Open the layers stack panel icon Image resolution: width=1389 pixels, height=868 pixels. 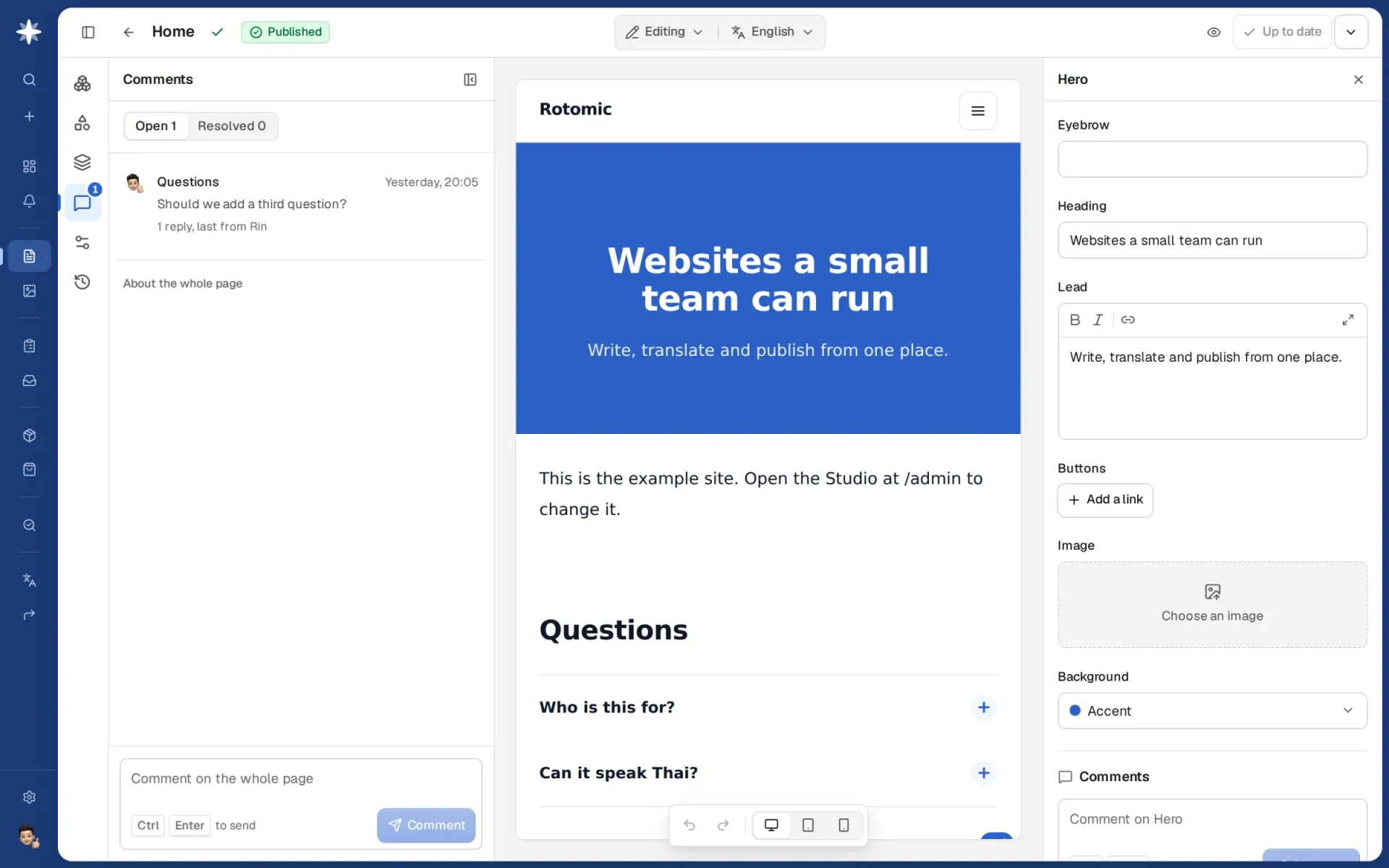(x=82, y=162)
